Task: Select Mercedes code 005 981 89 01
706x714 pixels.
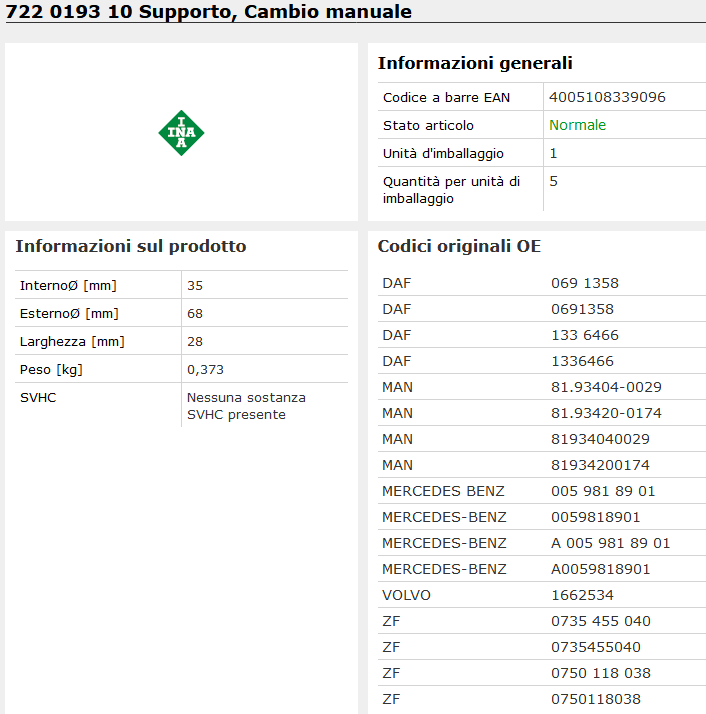Action: point(603,491)
